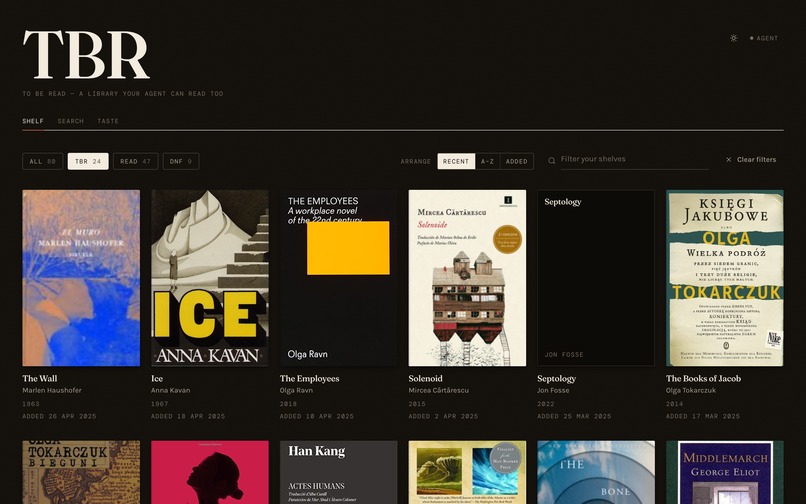Switch to the Taste tab
The image size is (806, 504).
tap(108, 121)
